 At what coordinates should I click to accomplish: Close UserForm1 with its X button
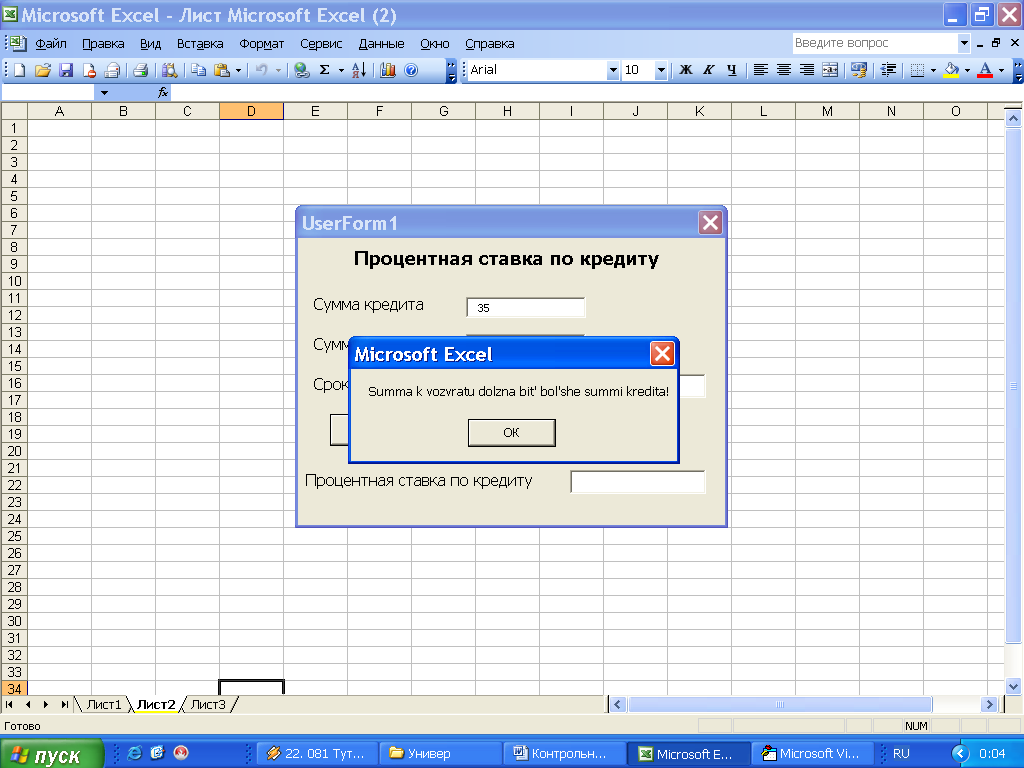[x=710, y=223]
